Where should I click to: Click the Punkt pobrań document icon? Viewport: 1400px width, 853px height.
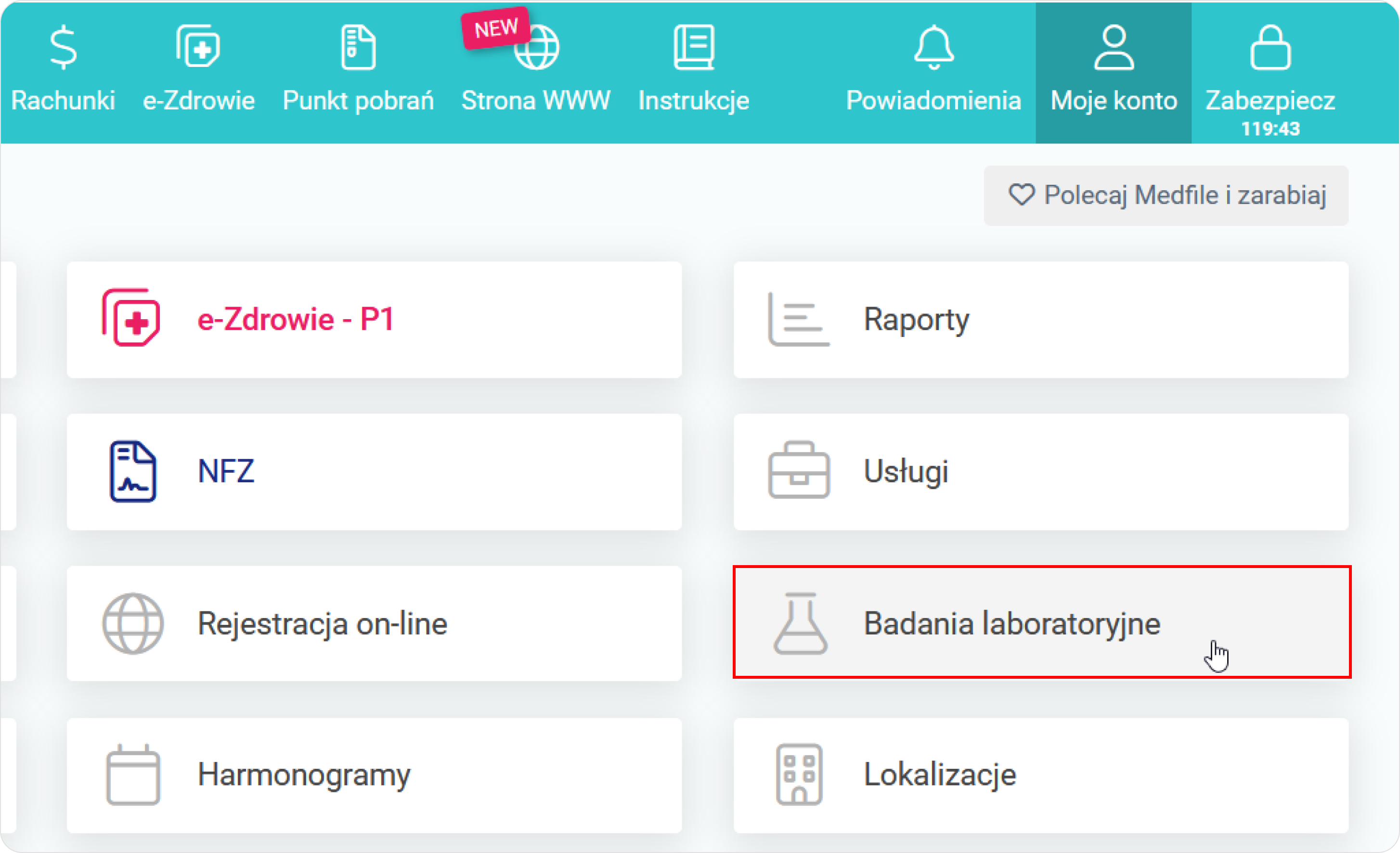coord(358,48)
